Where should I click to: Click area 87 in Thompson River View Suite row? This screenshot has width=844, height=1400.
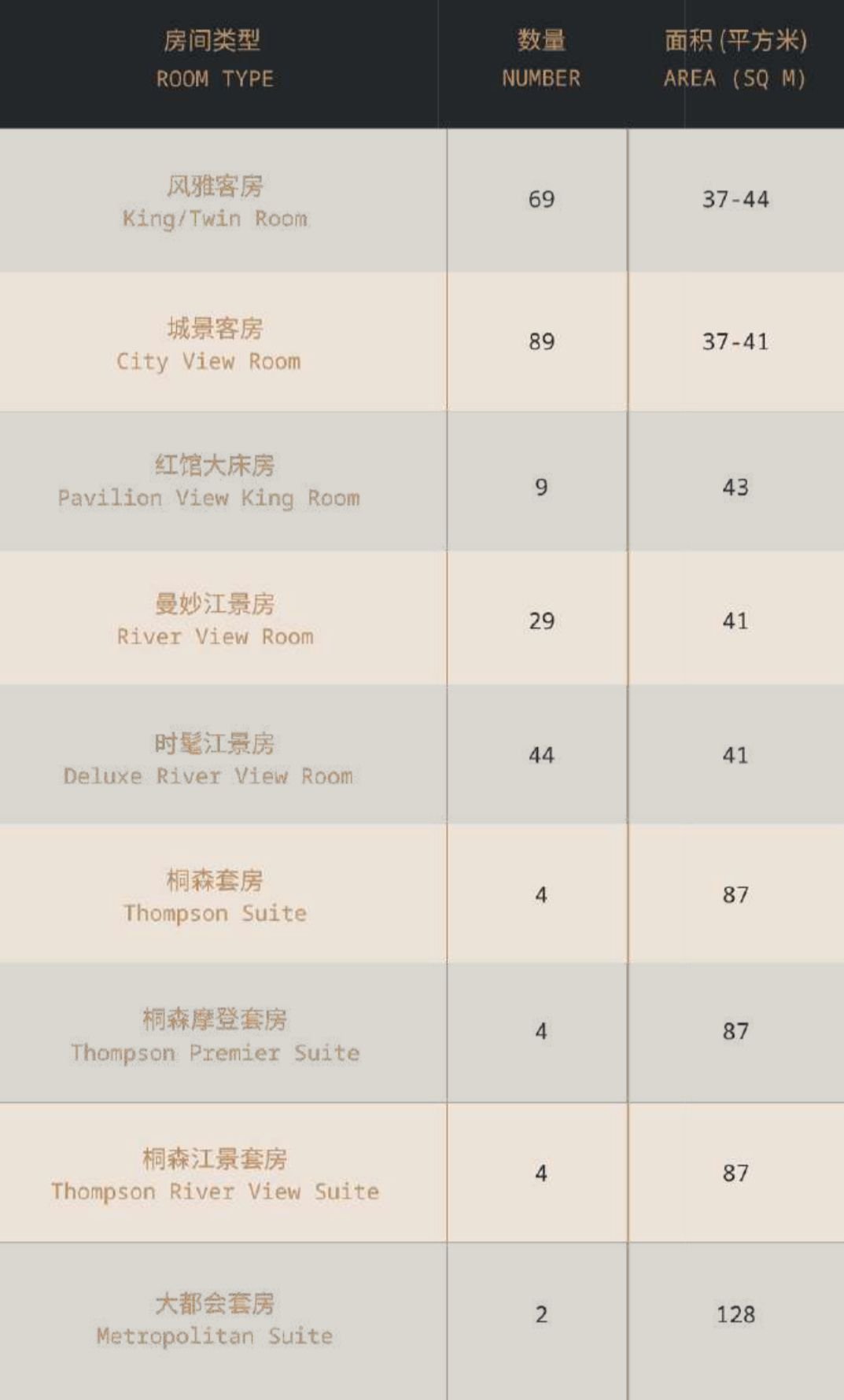coord(735,1173)
